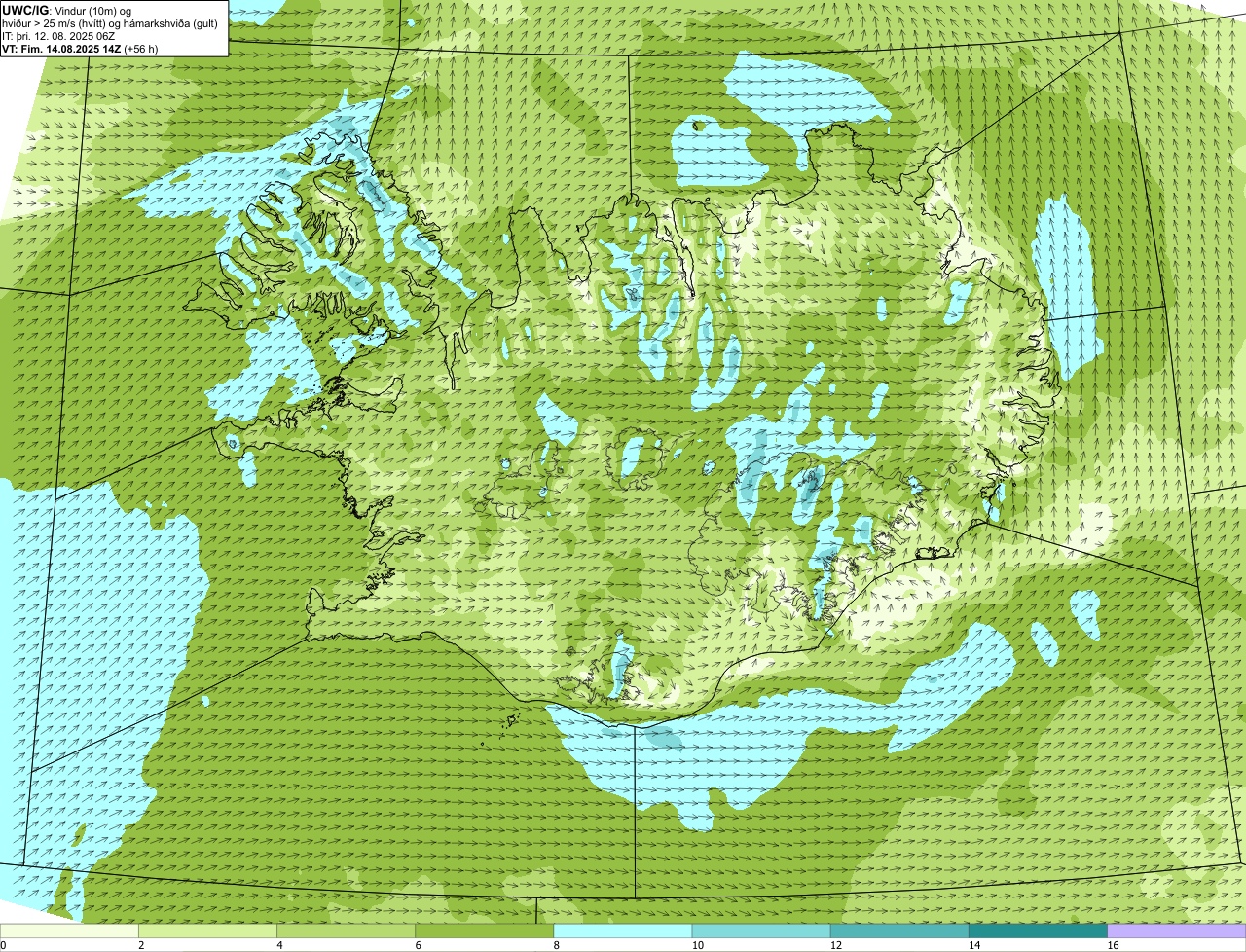Click the 2–4 m/s light green swatch
1246x952 pixels.
tap(207, 931)
